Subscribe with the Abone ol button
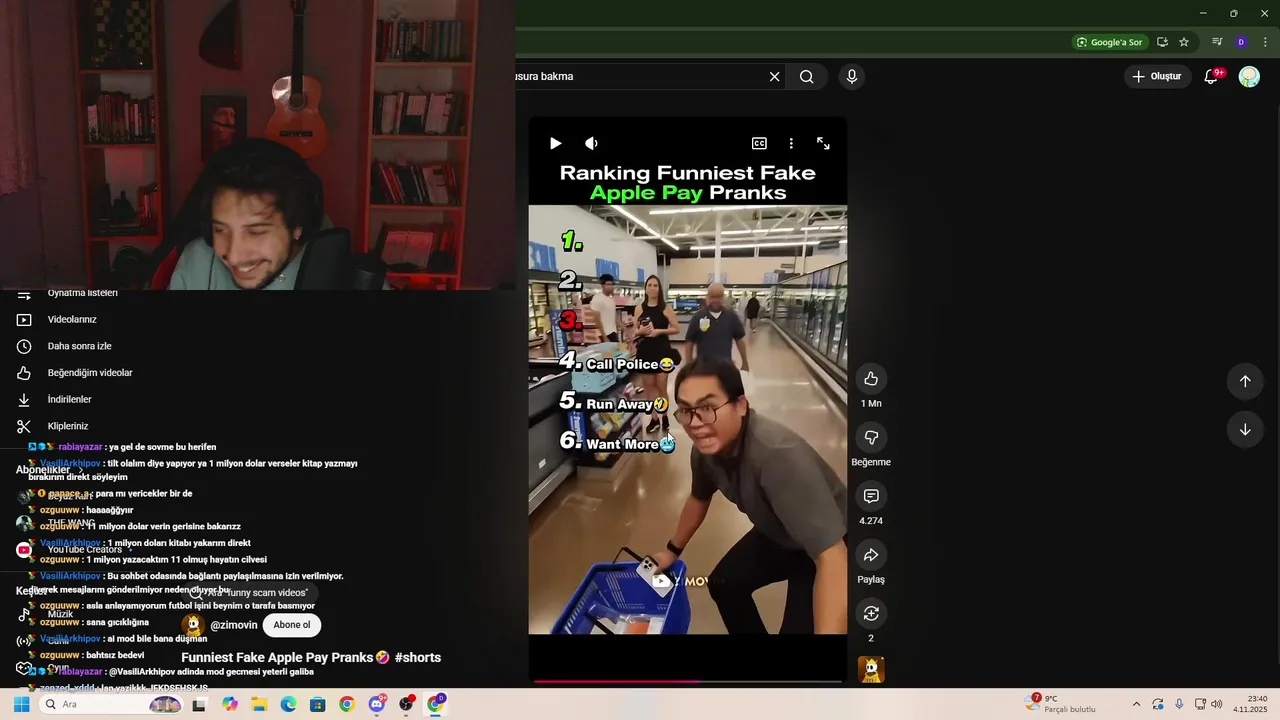The image size is (1280, 720). [x=292, y=625]
